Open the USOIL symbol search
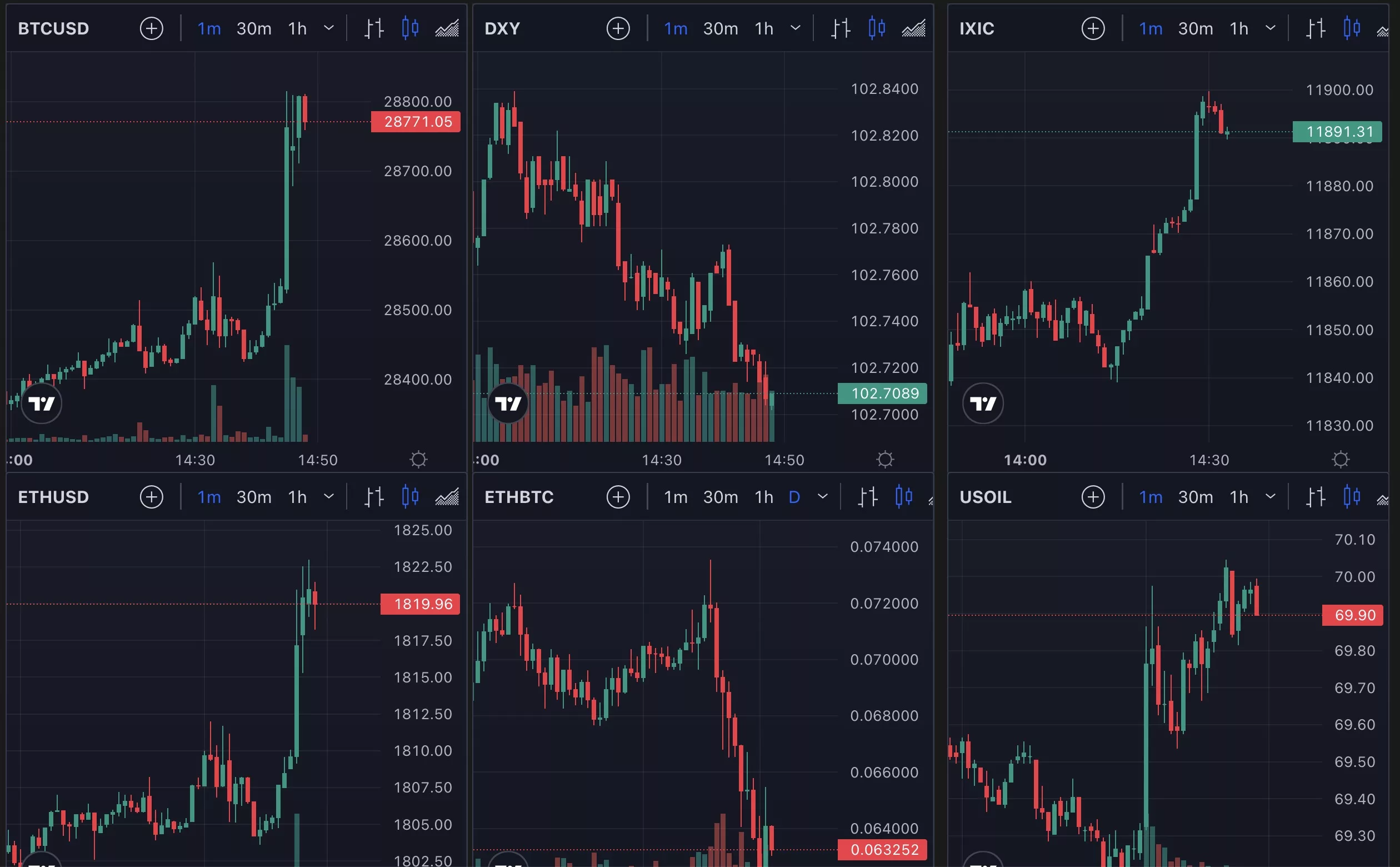Screen dimensions: 1400x867 [x=985, y=497]
